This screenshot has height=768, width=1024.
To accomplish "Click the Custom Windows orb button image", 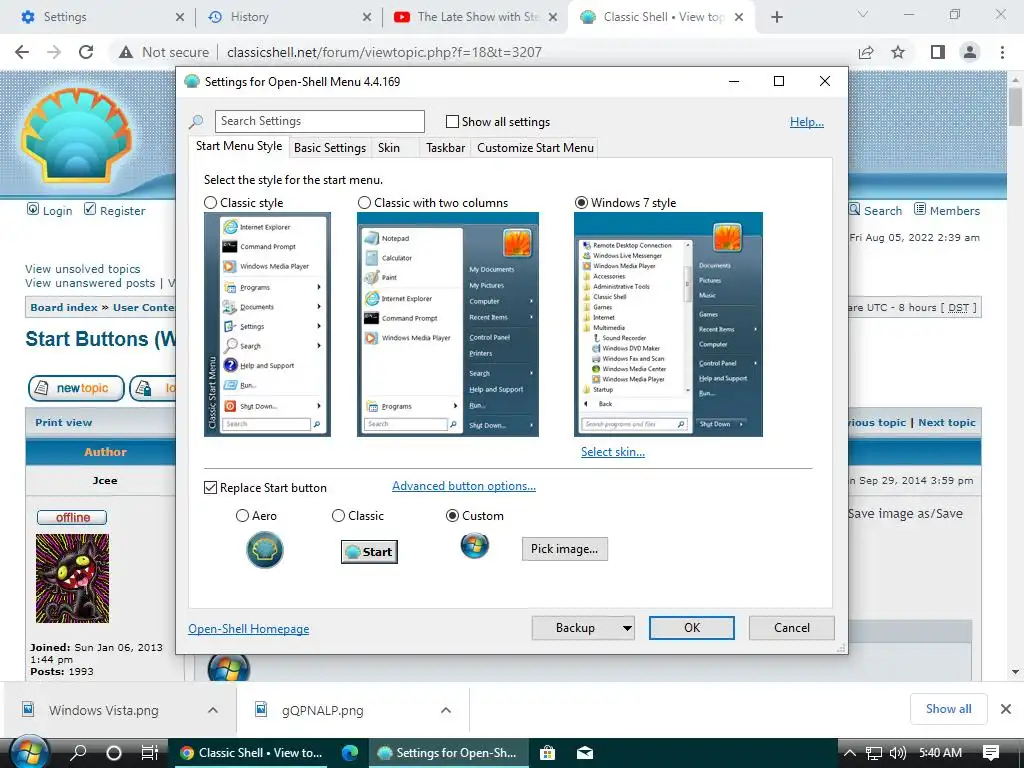I will 475,545.
